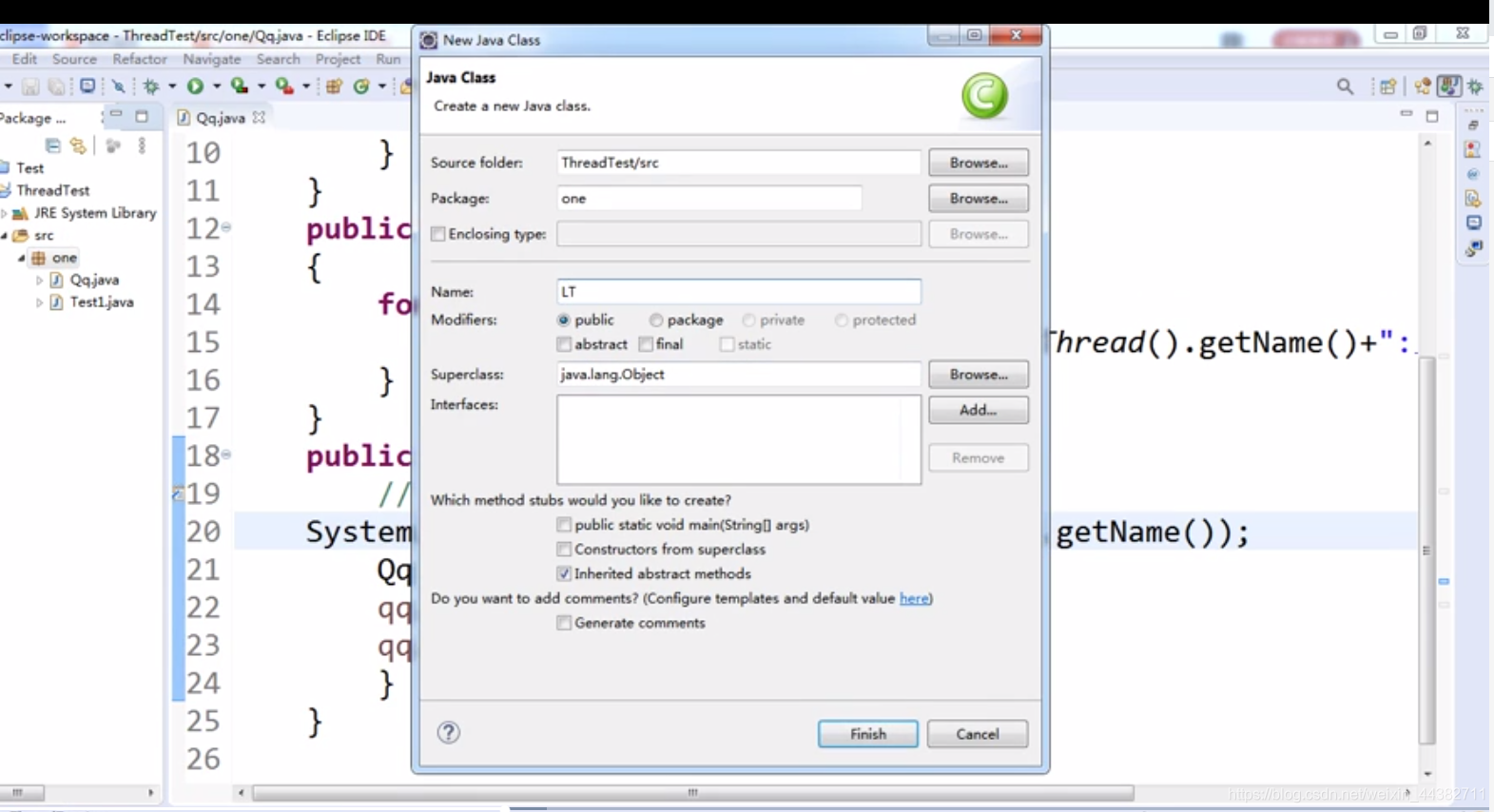Image resolution: width=1494 pixels, height=812 pixels.
Task: Click the Run External Tools icon
Action: click(283, 87)
